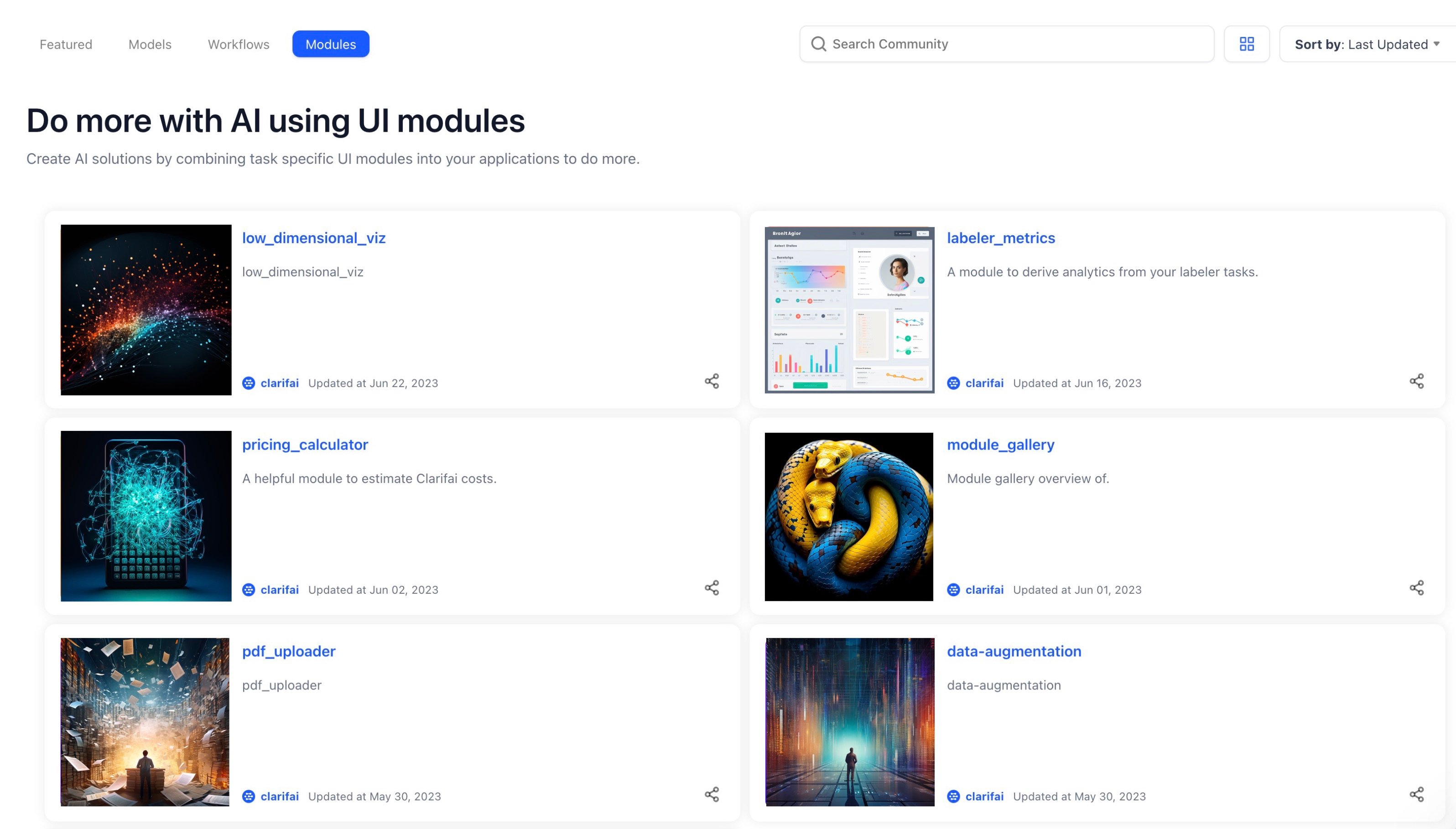Click share icon for module_gallery

coord(1416,588)
